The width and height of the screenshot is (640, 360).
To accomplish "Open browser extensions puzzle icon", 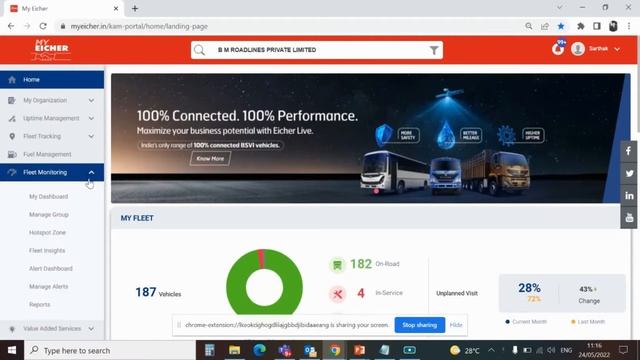I will tap(580, 26).
